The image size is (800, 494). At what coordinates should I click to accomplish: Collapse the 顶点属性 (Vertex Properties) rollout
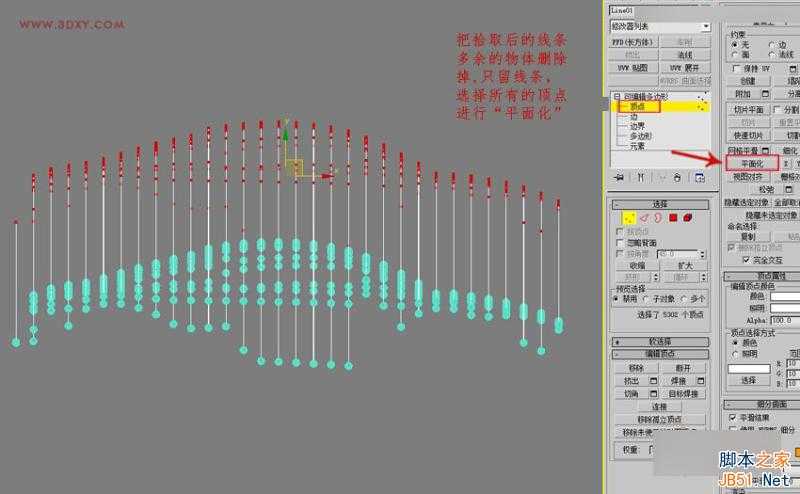(762, 276)
